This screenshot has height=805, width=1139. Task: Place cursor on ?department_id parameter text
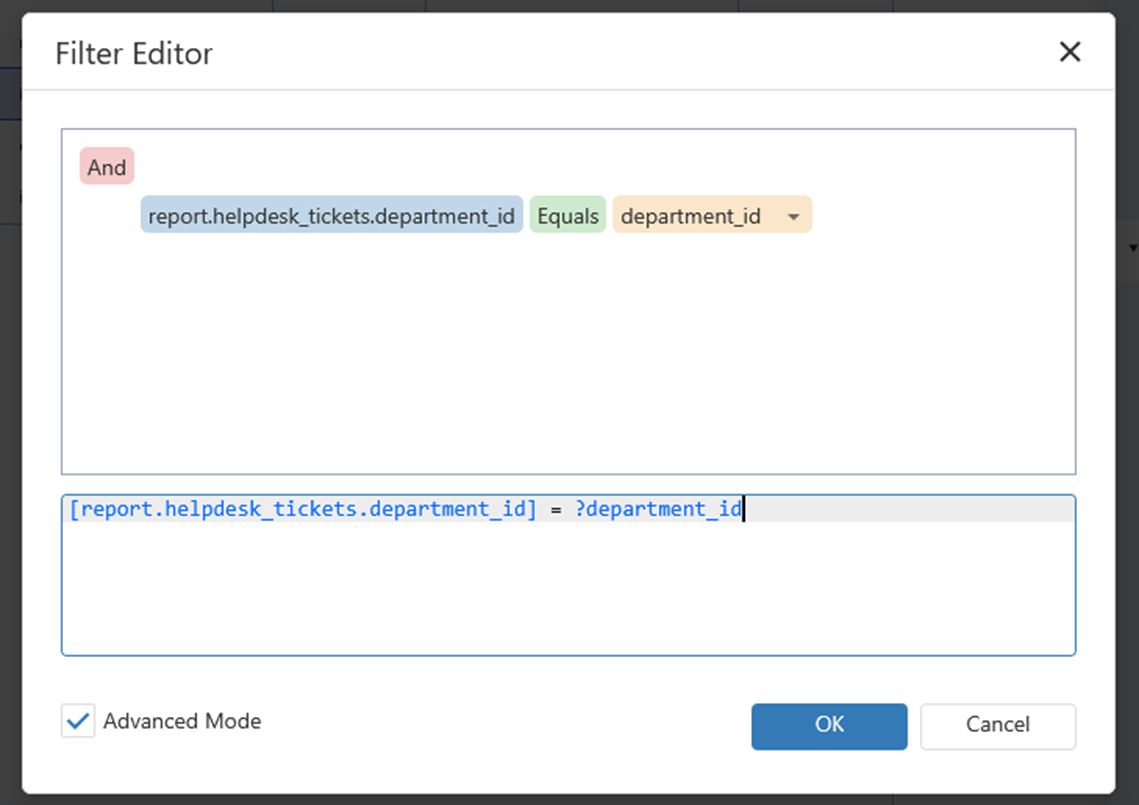[x=658, y=509]
